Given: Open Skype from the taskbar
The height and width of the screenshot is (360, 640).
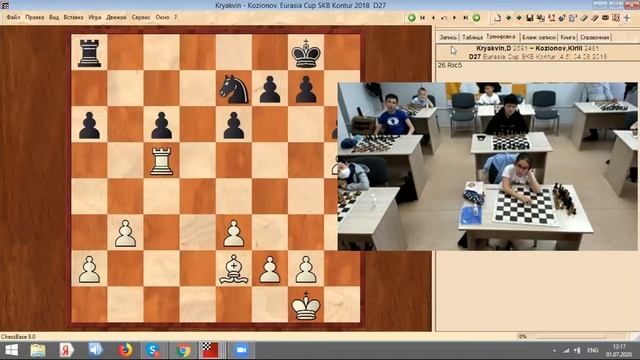Looking at the screenshot, I should coord(153,350).
